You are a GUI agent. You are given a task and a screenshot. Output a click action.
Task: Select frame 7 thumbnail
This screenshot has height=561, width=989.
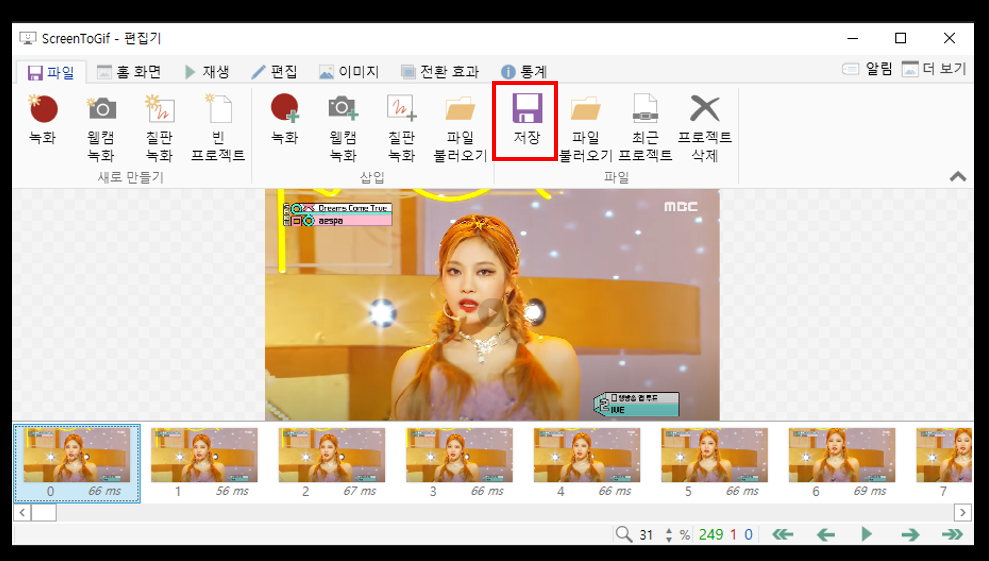944,463
